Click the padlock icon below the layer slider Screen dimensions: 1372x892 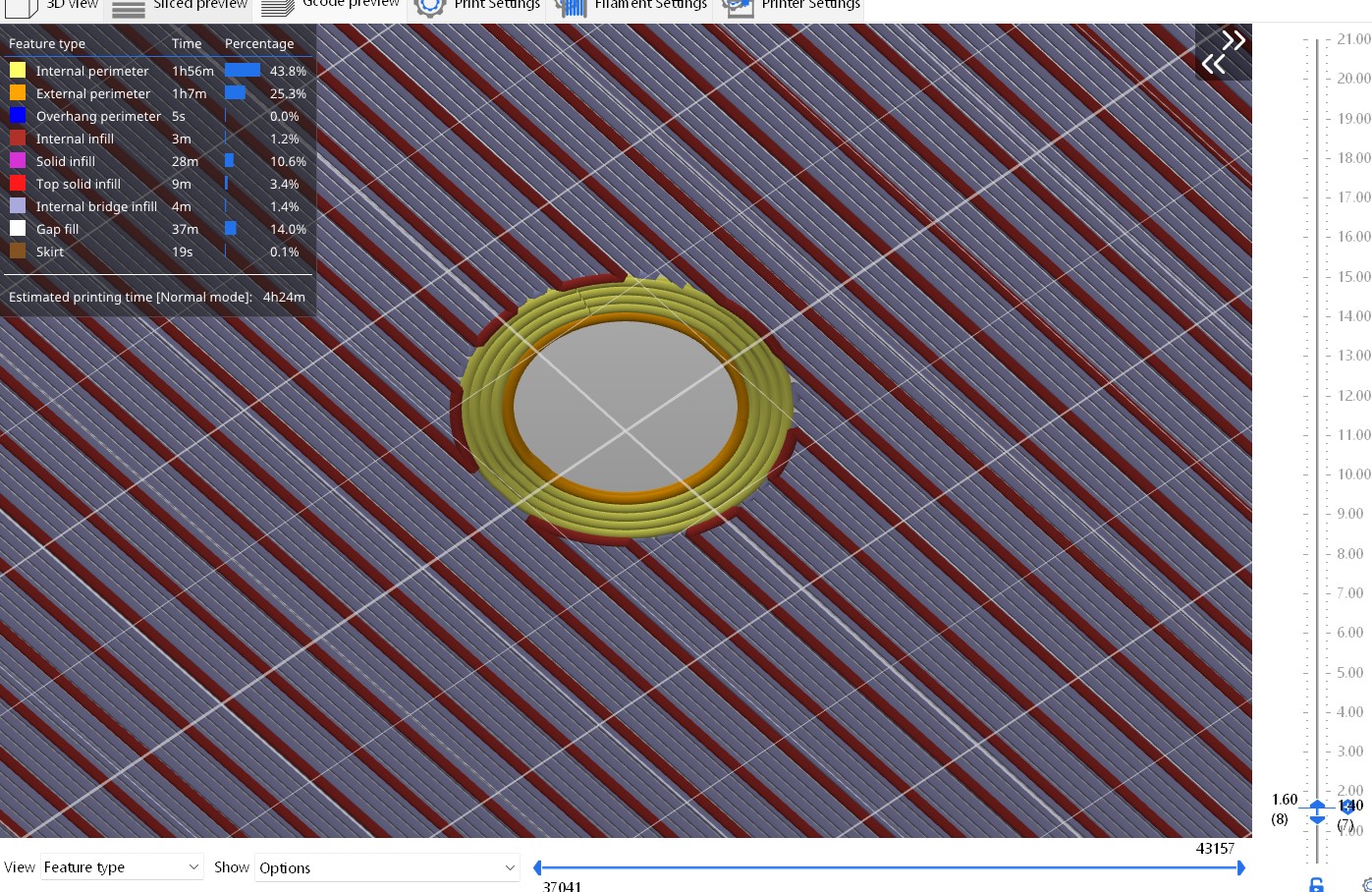(1316, 884)
